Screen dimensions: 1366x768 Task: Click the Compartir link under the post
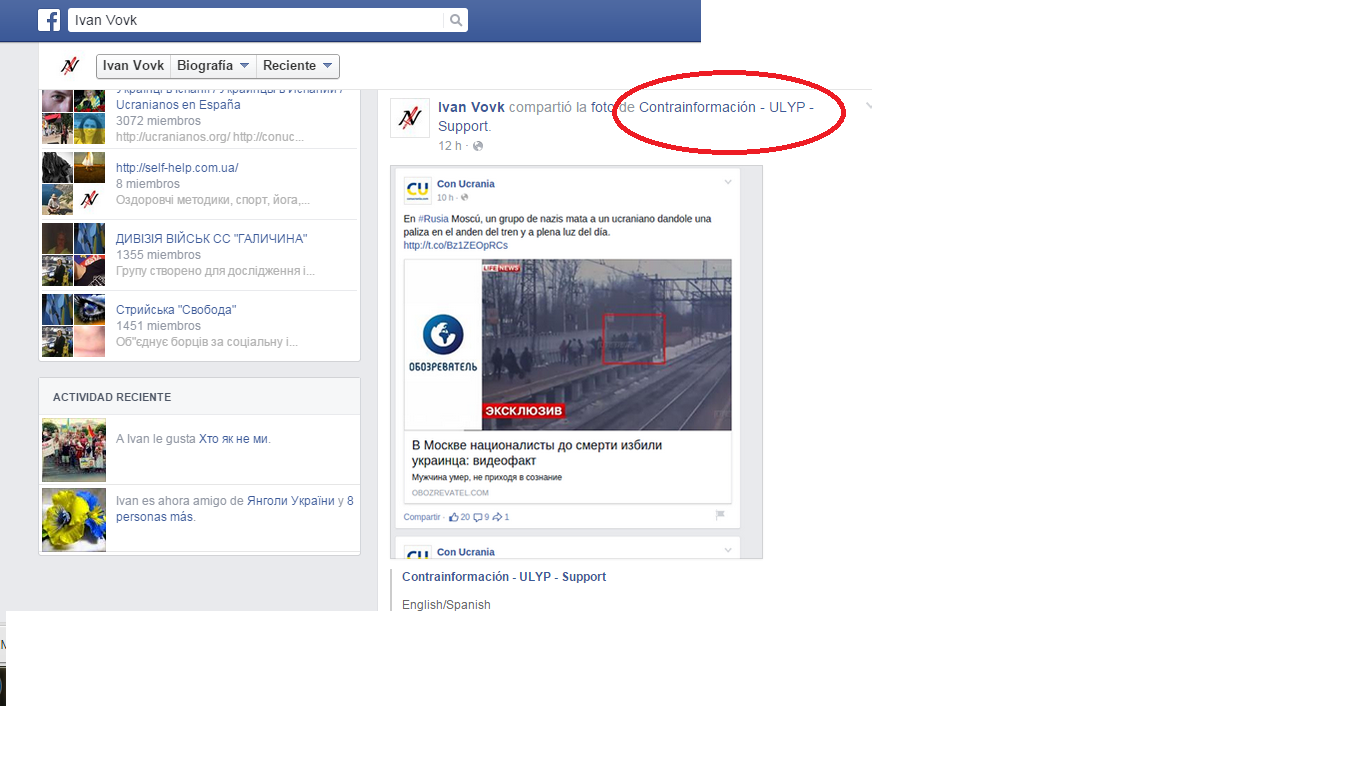point(421,517)
